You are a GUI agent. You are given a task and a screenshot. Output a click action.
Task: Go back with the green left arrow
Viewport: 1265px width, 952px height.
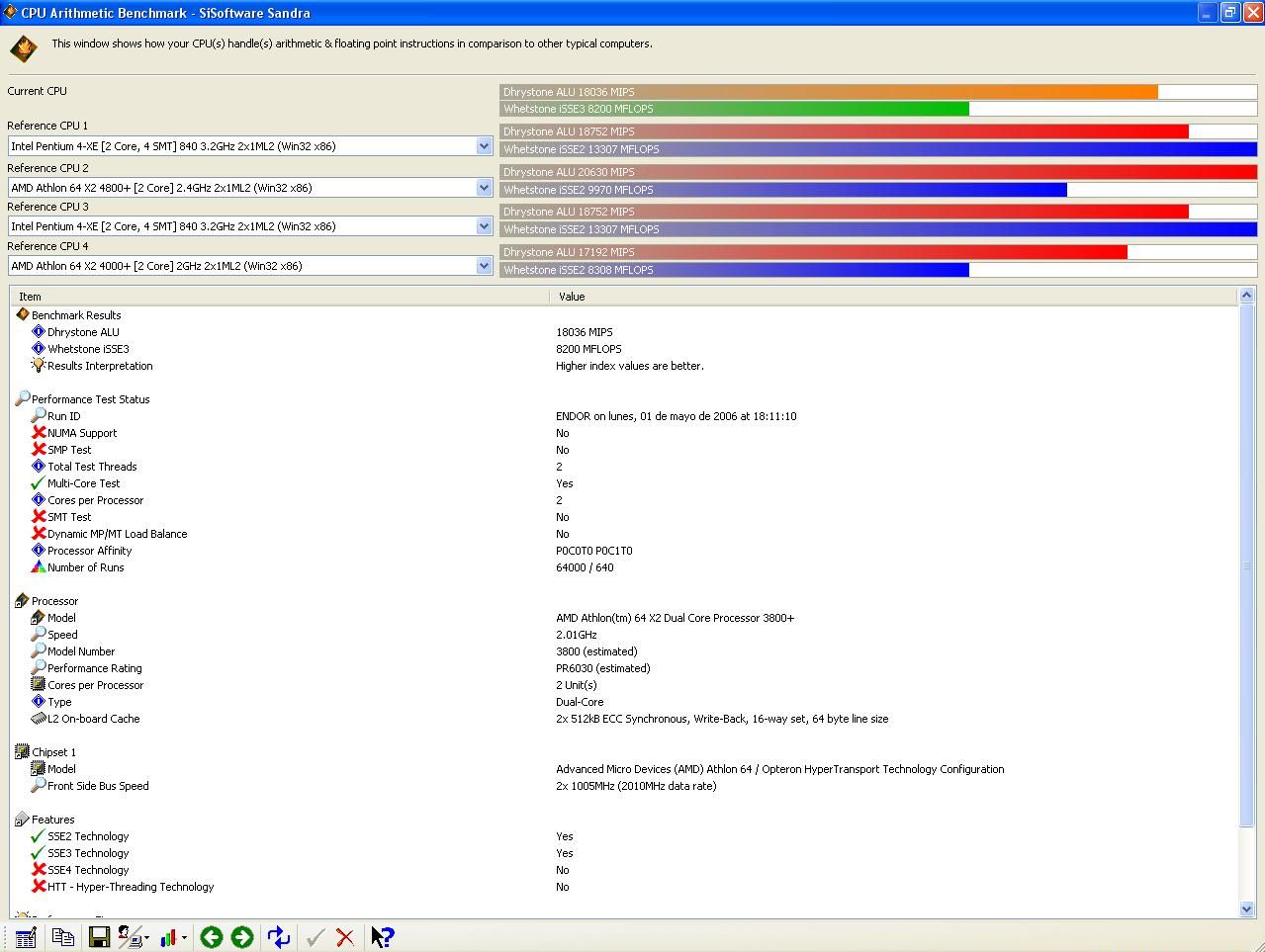[211, 937]
